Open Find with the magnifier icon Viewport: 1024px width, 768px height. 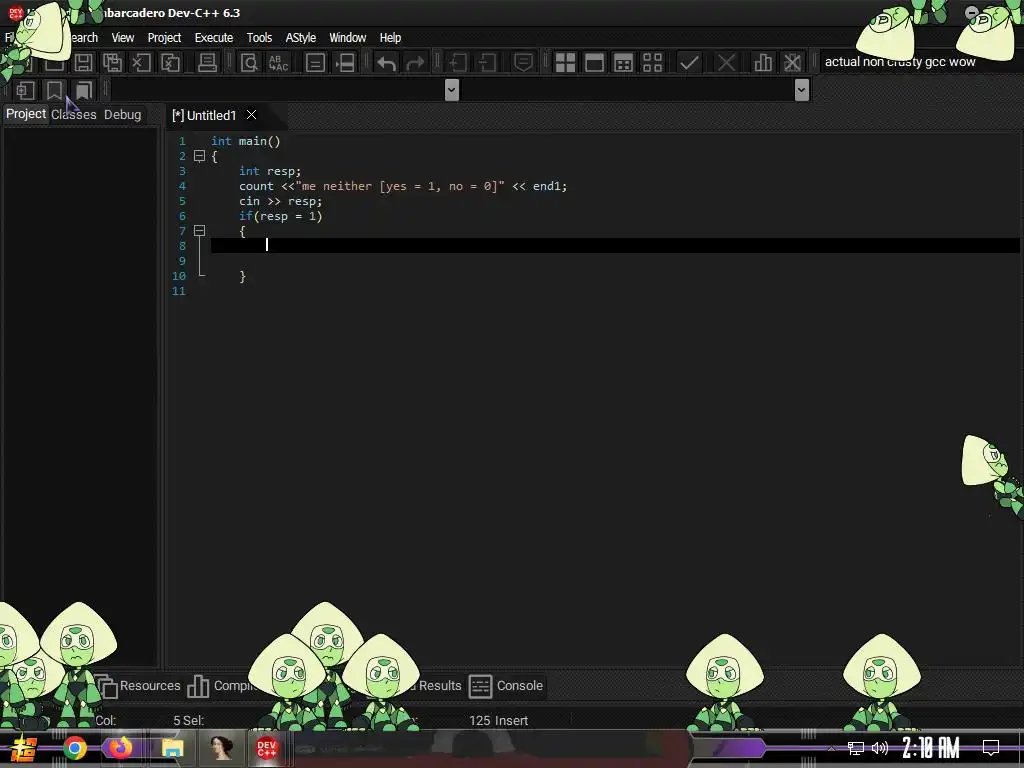point(249,63)
